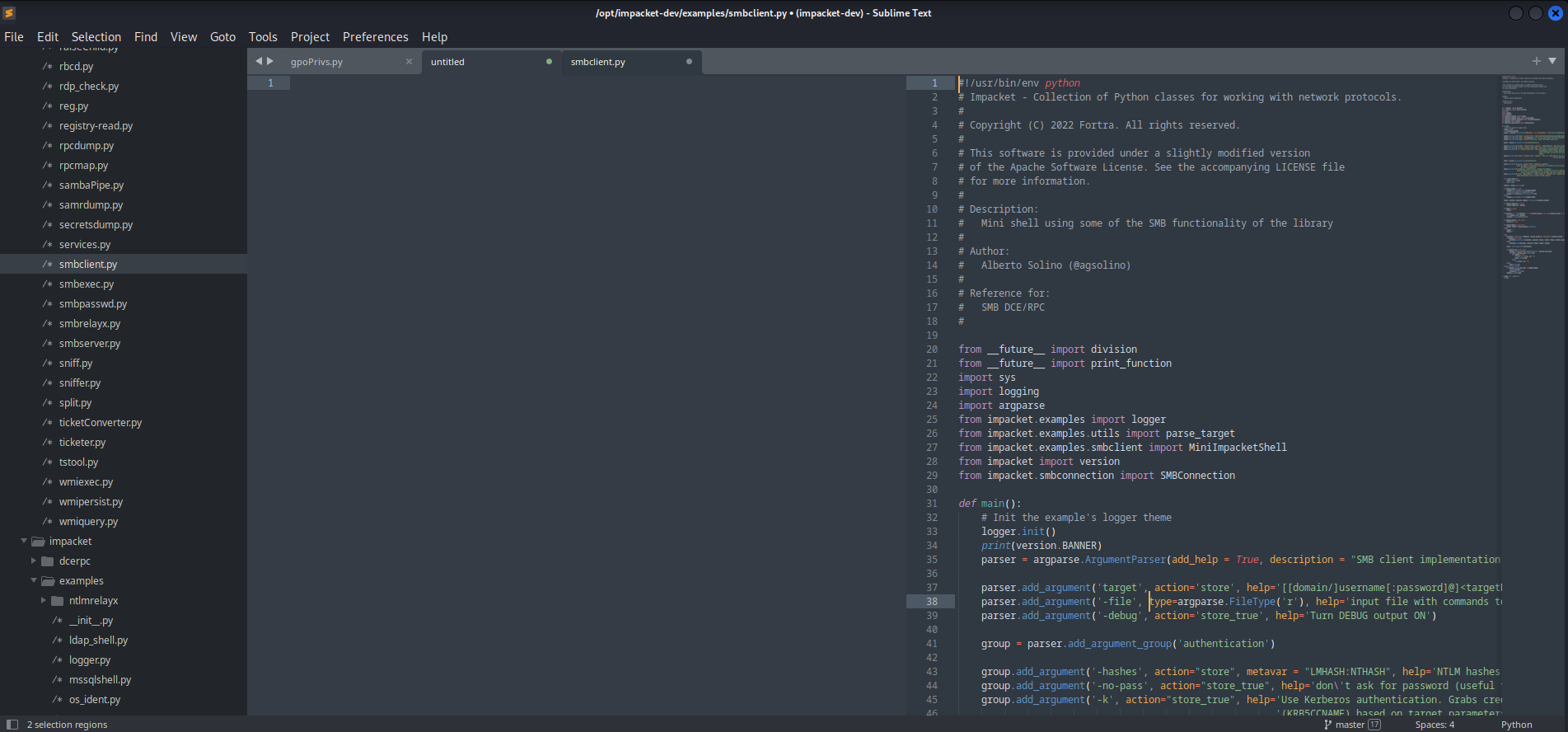Go to next tab with right arrow
1568x732 pixels.
click(269, 61)
